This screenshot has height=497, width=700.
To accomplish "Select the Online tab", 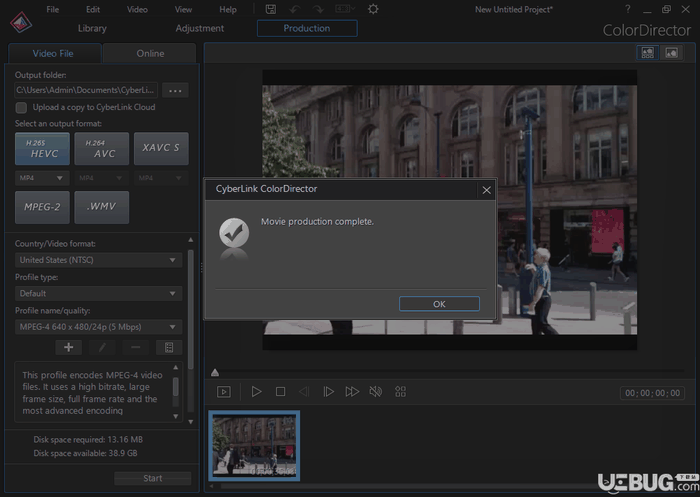I will [150, 54].
